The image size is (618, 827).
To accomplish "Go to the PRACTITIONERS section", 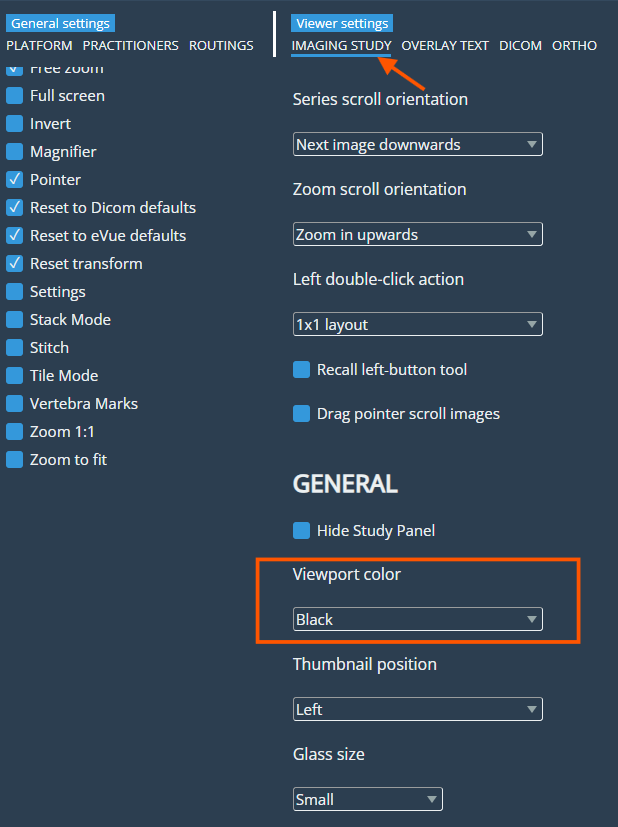I will click(130, 46).
